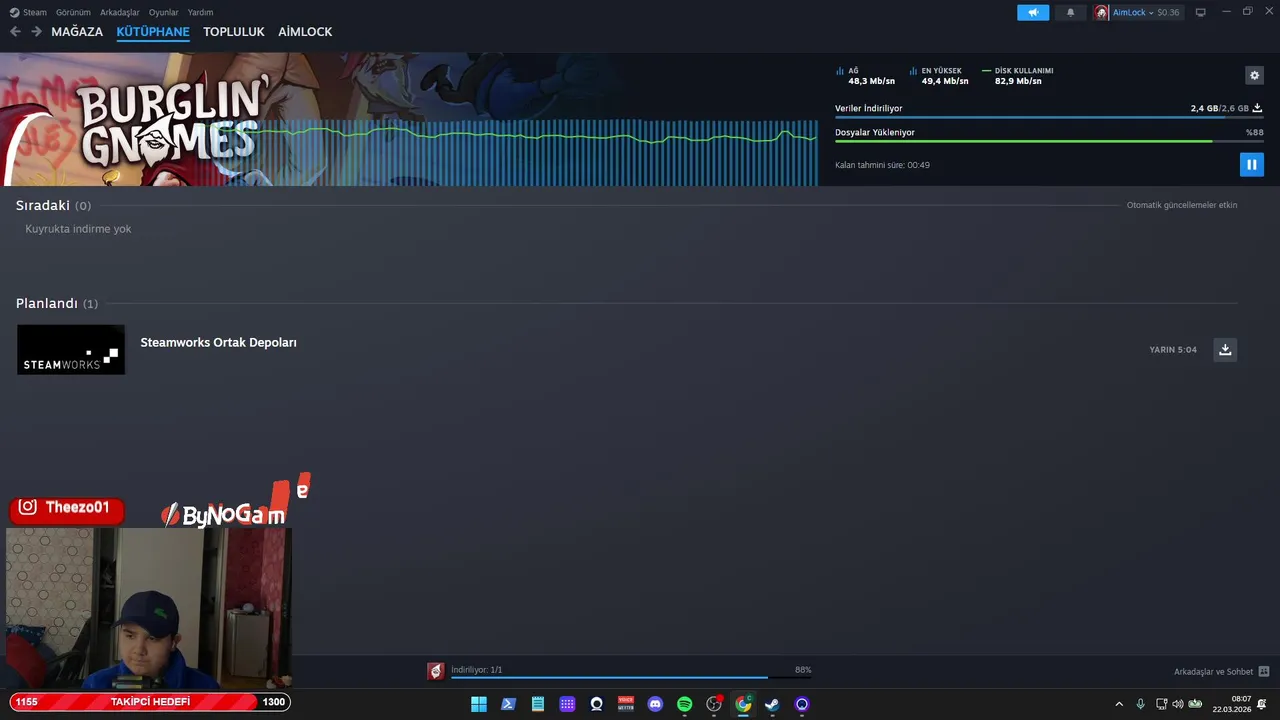Open the notepad icon in taskbar
The width and height of the screenshot is (1280, 720).
[538, 704]
